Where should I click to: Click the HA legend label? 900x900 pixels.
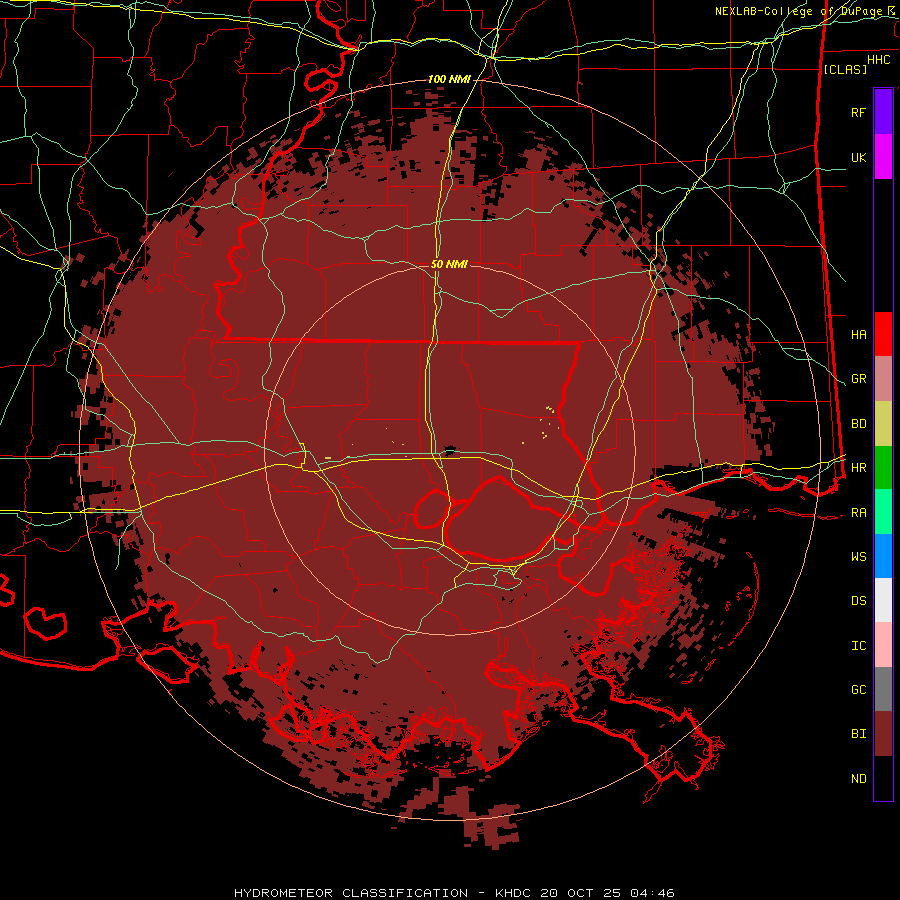pos(858,335)
